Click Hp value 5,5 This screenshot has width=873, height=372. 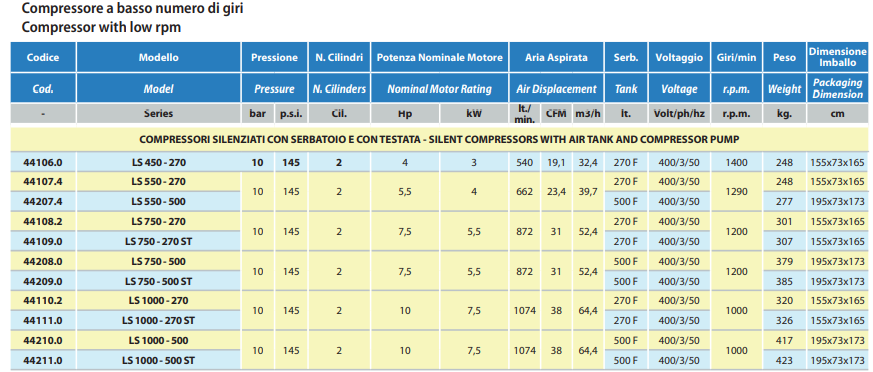coord(405,192)
